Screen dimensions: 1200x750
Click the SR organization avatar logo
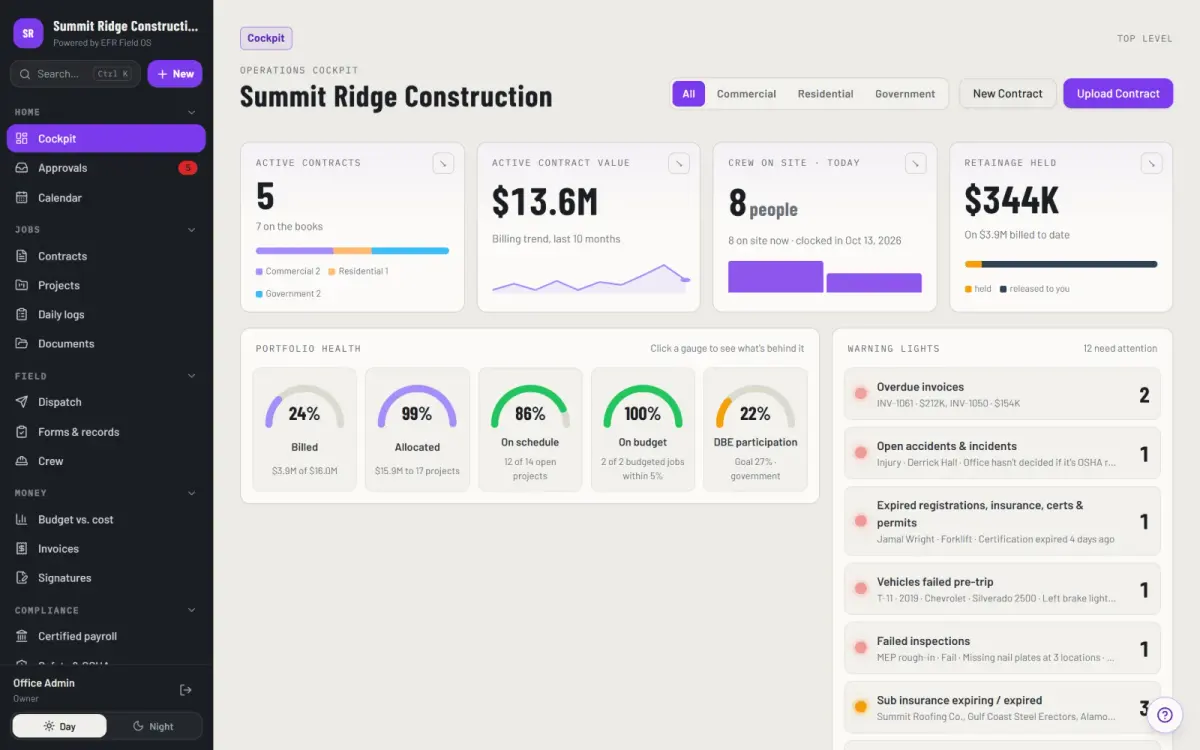(28, 33)
